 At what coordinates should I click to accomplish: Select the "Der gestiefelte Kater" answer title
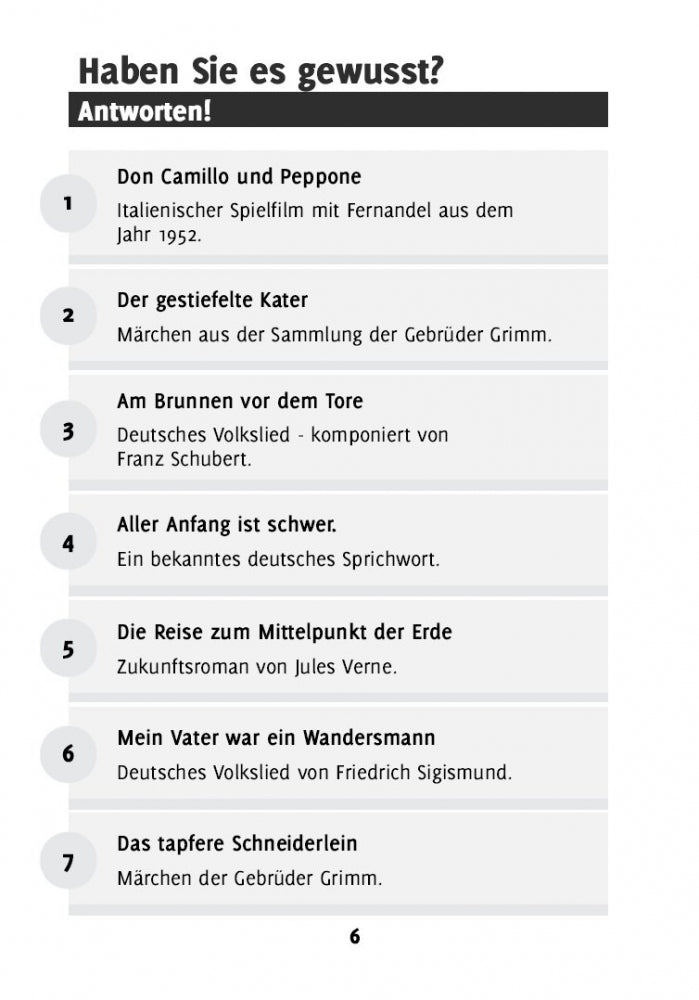point(212,300)
